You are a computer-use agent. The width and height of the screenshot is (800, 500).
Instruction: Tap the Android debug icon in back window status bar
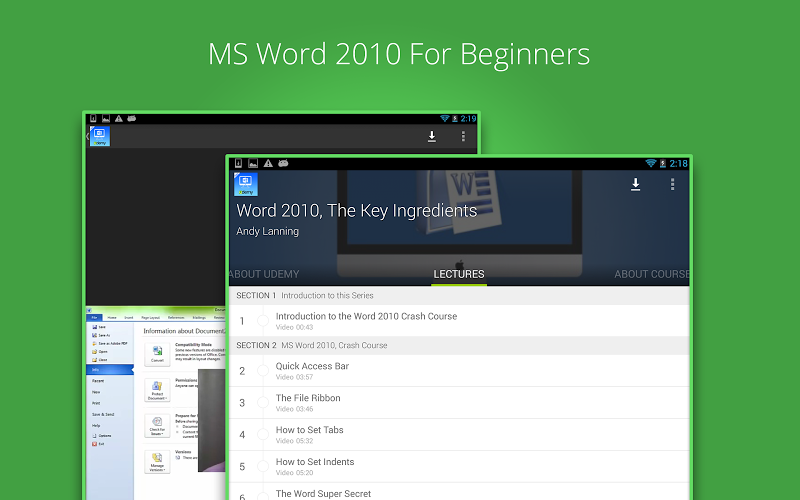pyautogui.click(x=131, y=118)
